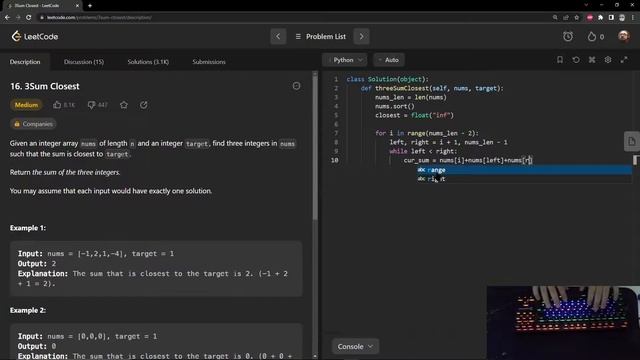Click the Medium difficulty tag

26,105
